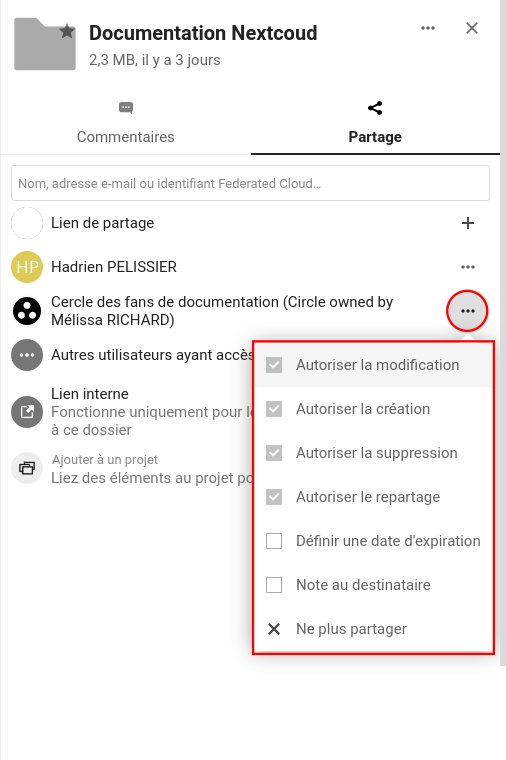Click the Lien interne external link icon
Screen dimensions: 506x760
pos(27,412)
